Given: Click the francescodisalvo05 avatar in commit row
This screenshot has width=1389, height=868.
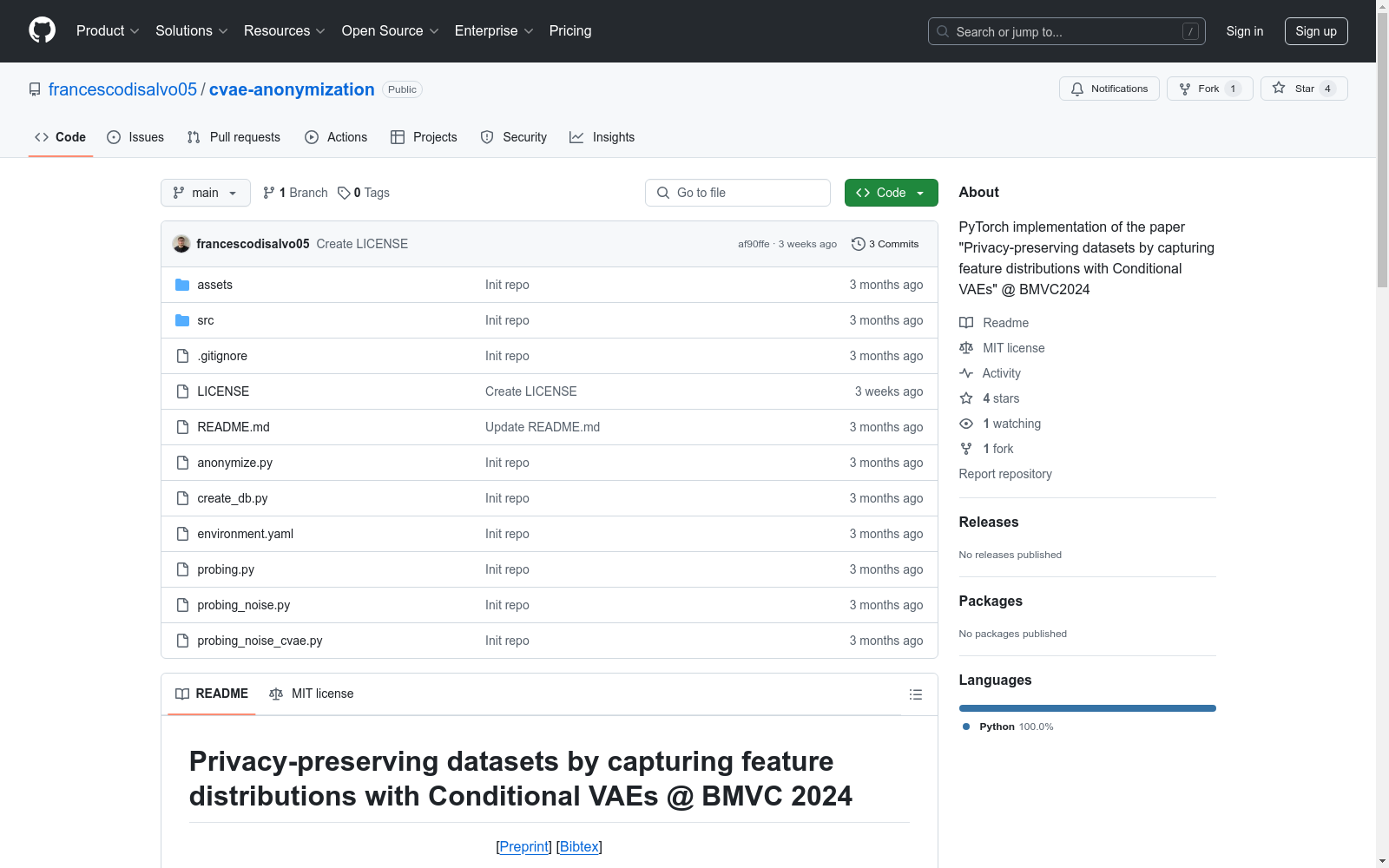Looking at the screenshot, I should 181,244.
